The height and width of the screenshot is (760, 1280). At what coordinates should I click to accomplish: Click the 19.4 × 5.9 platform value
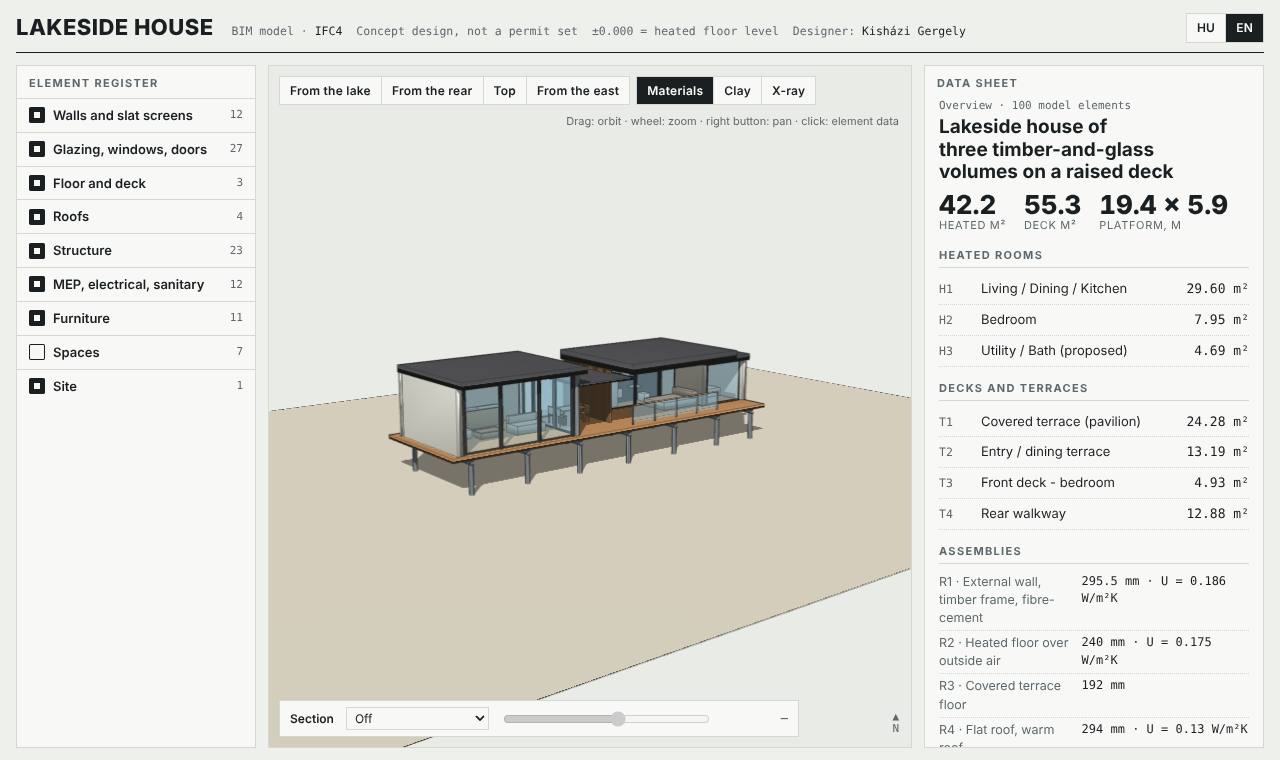coord(1163,204)
